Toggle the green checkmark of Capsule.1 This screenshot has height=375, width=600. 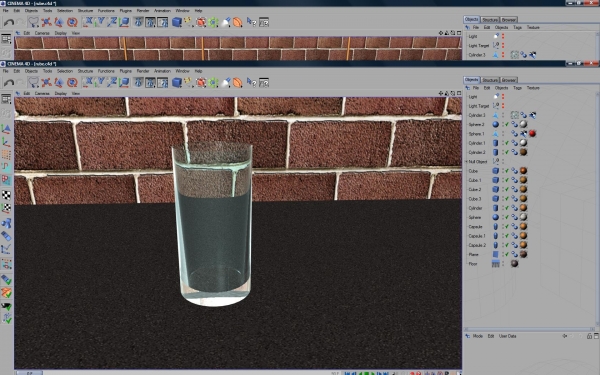pos(507,236)
